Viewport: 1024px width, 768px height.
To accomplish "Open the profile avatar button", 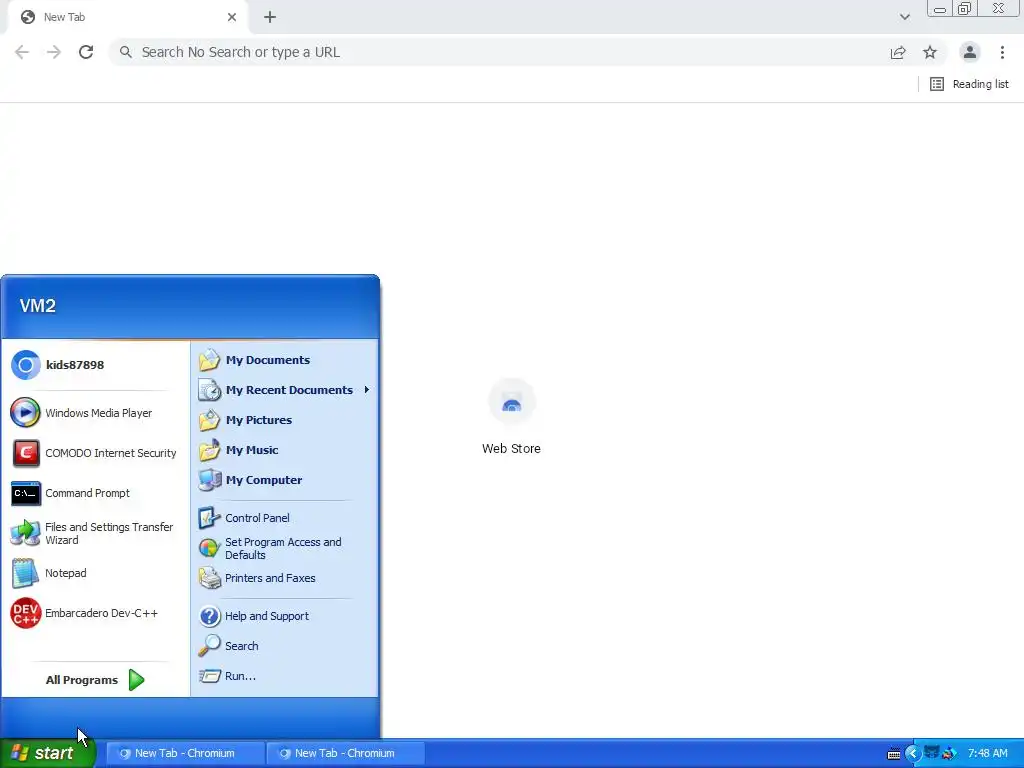I will point(970,52).
